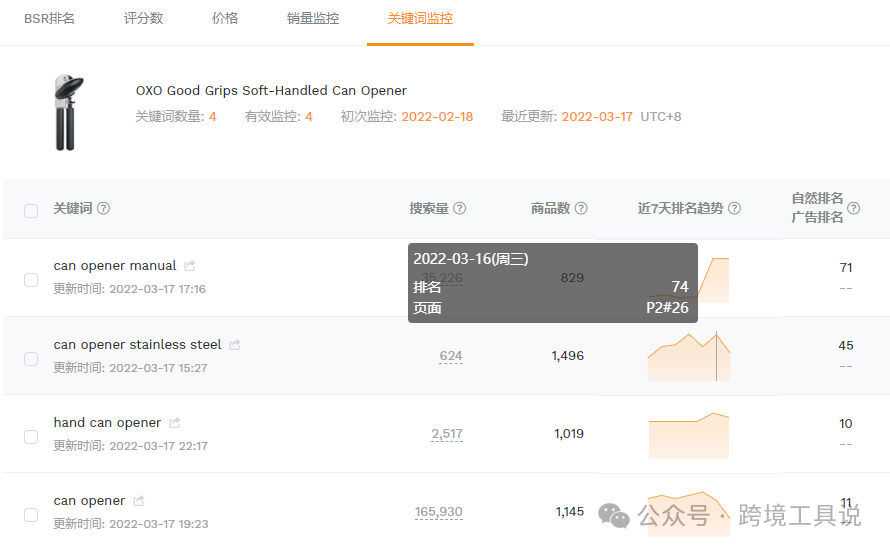This screenshot has width=890, height=551.
Task: Click the latest update date 2022-03-17
Action: tap(597, 117)
